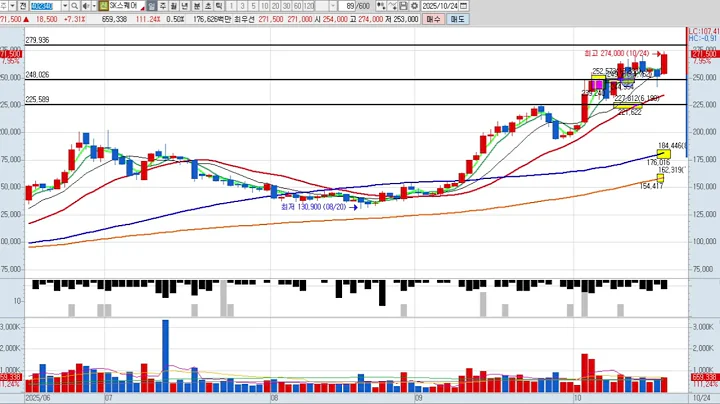Screen dimensions: 720x404
Task: Open chart settings gear icon
Action: click(x=414, y=6)
